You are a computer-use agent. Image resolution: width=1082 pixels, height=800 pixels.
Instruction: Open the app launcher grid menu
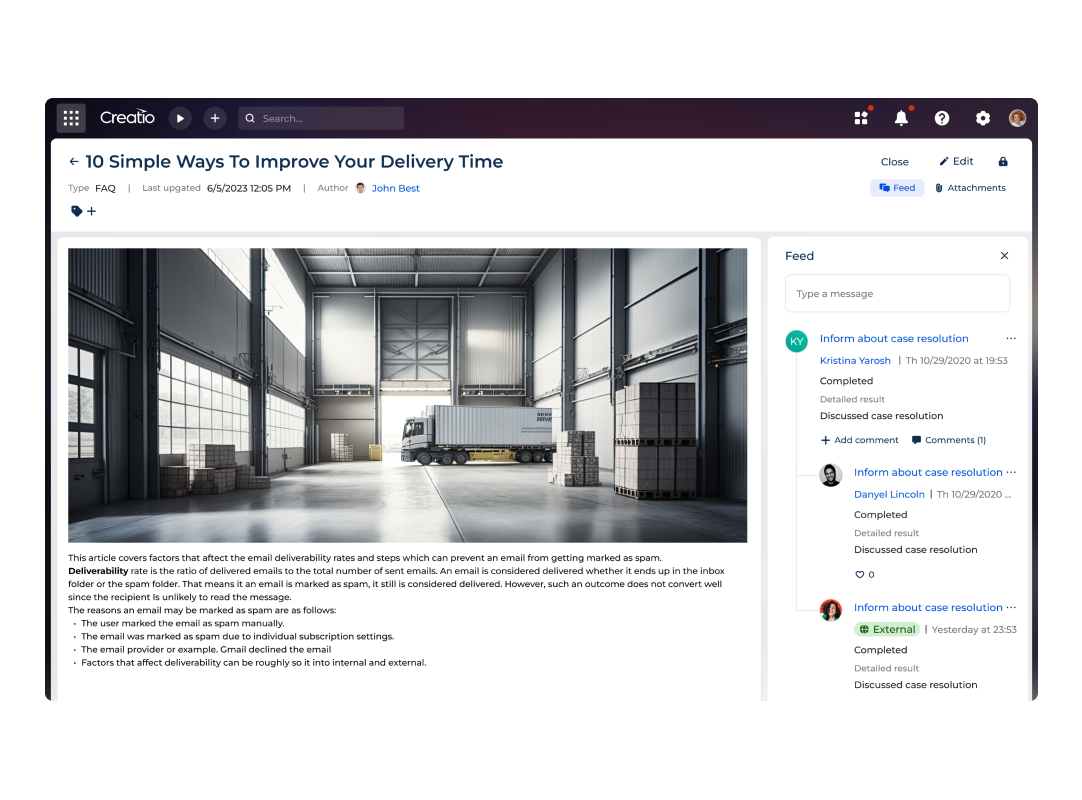pos(71,118)
